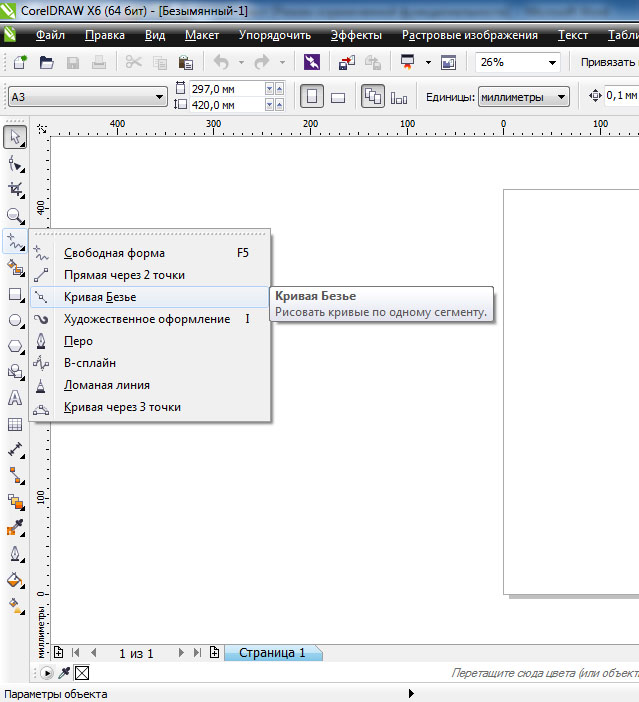Screen dimensions: 639x702
Task: Select the Basic Shapes tool
Action: 16,372
